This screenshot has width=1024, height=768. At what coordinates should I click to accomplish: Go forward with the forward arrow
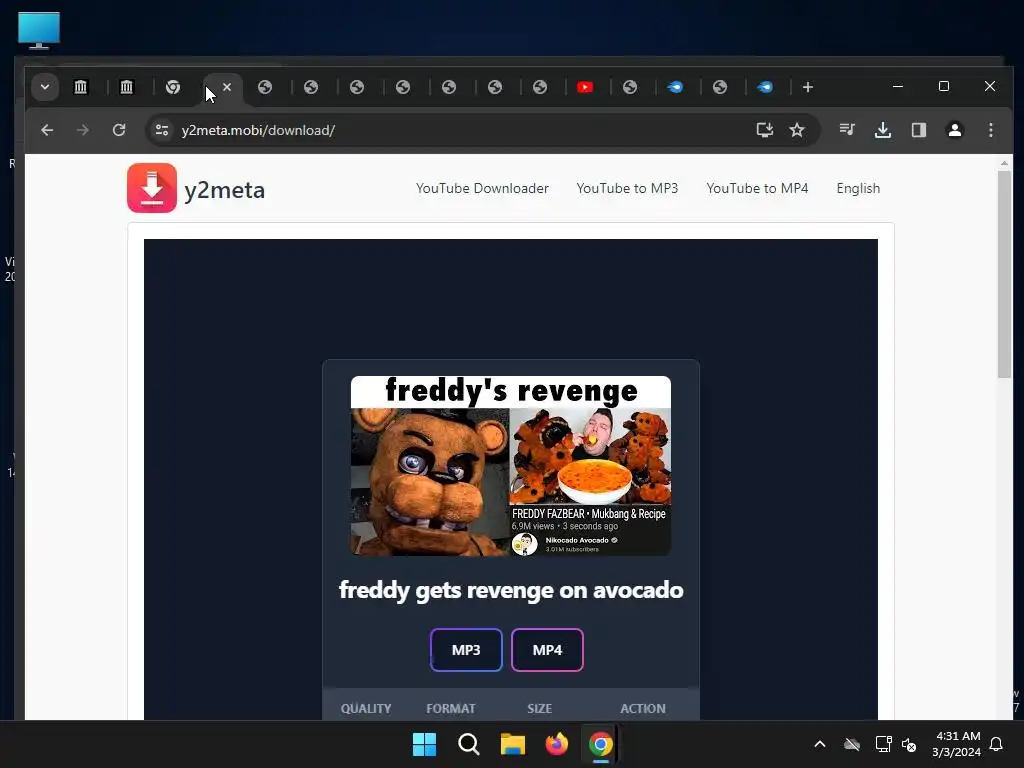(83, 130)
